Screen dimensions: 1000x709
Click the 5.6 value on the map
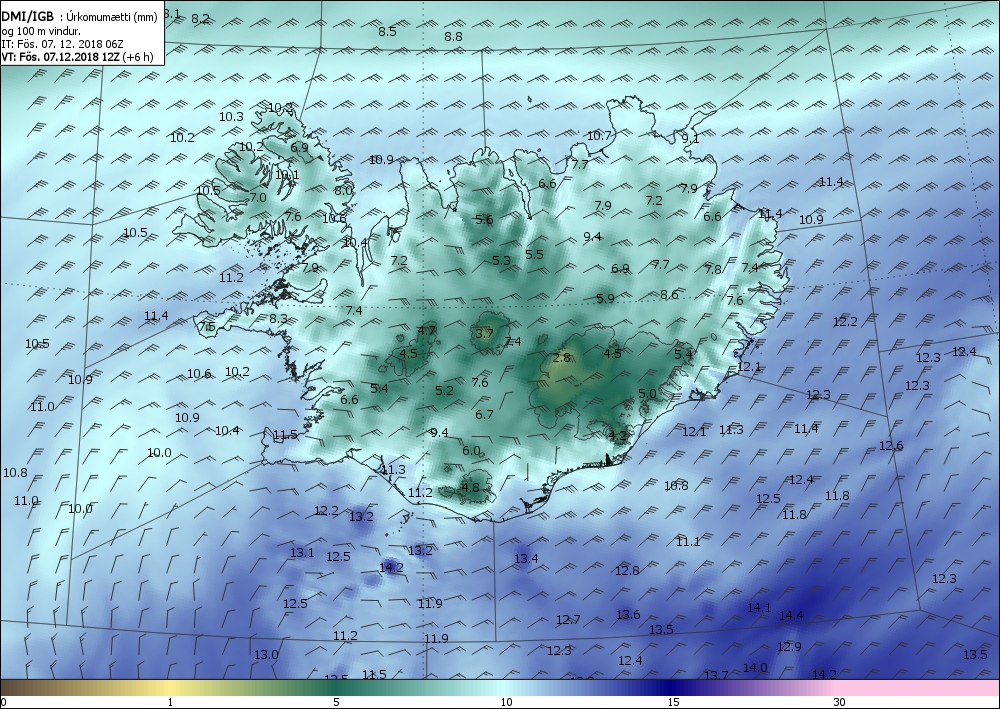[484, 219]
